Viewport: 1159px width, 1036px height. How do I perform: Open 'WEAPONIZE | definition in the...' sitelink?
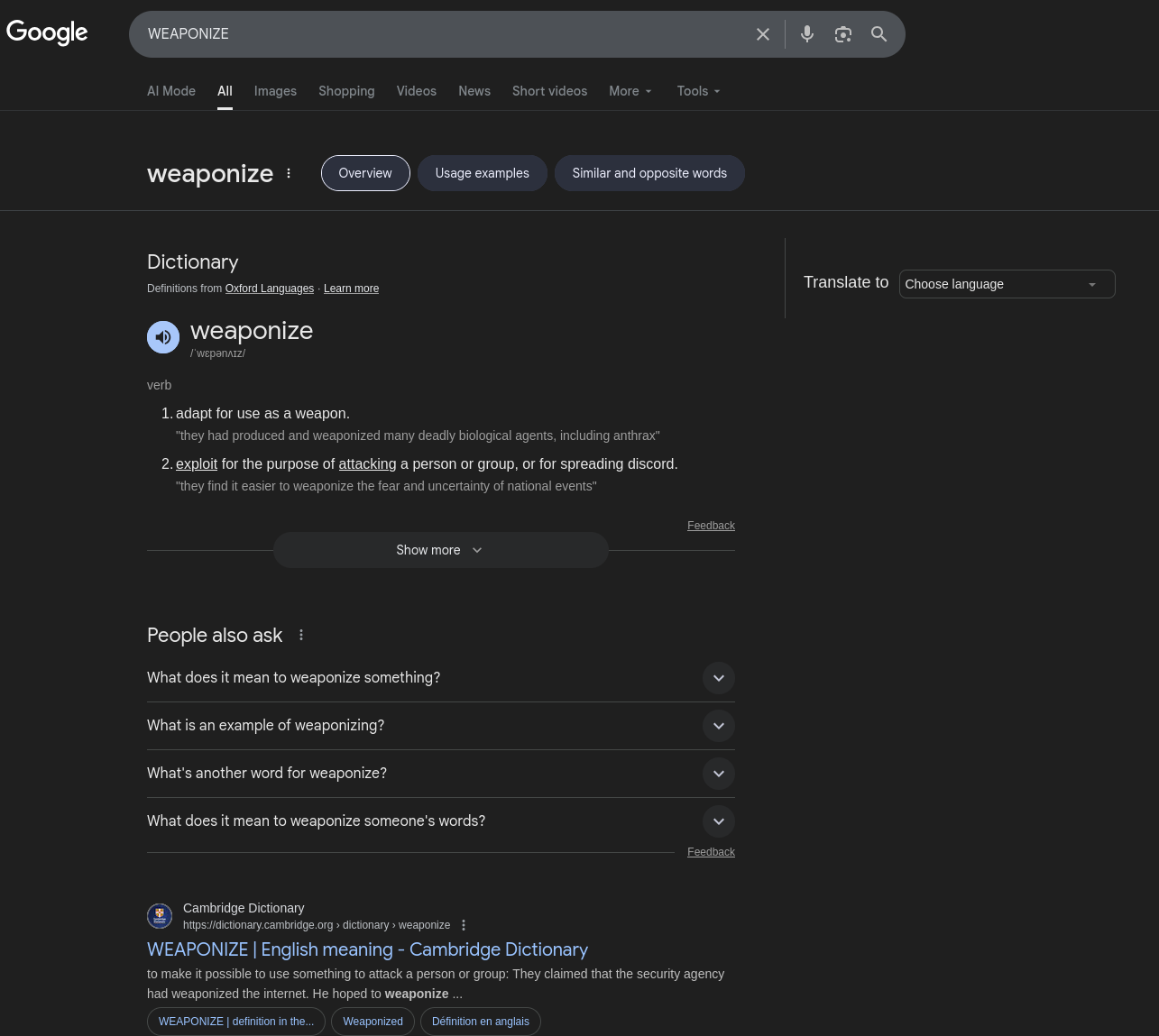coord(236,1022)
